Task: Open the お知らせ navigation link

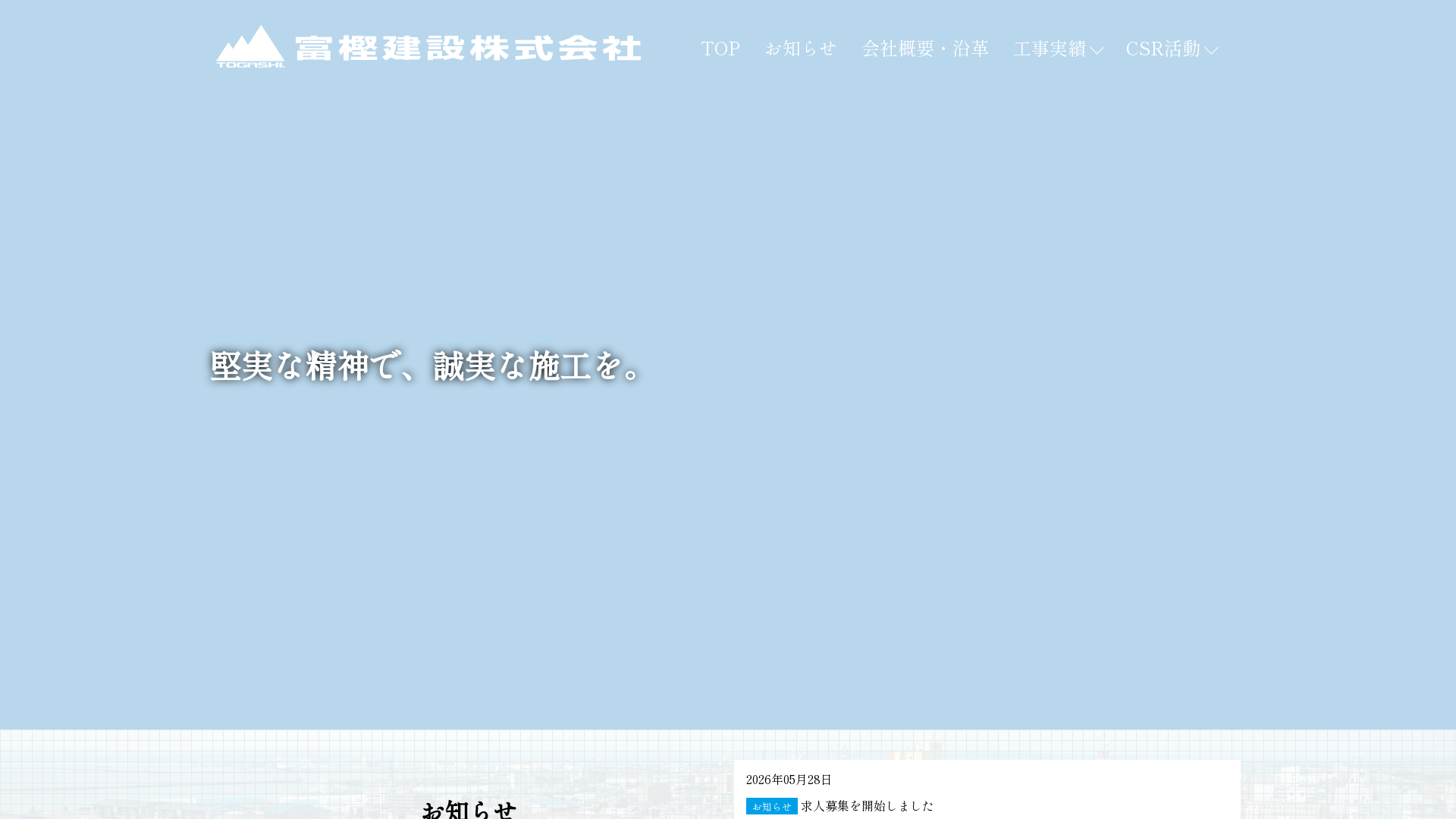Action: (x=801, y=49)
